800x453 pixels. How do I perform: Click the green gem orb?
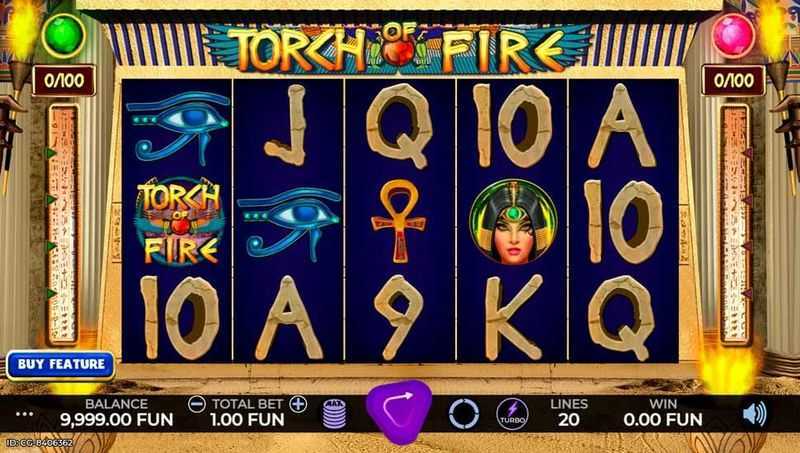tap(63, 35)
